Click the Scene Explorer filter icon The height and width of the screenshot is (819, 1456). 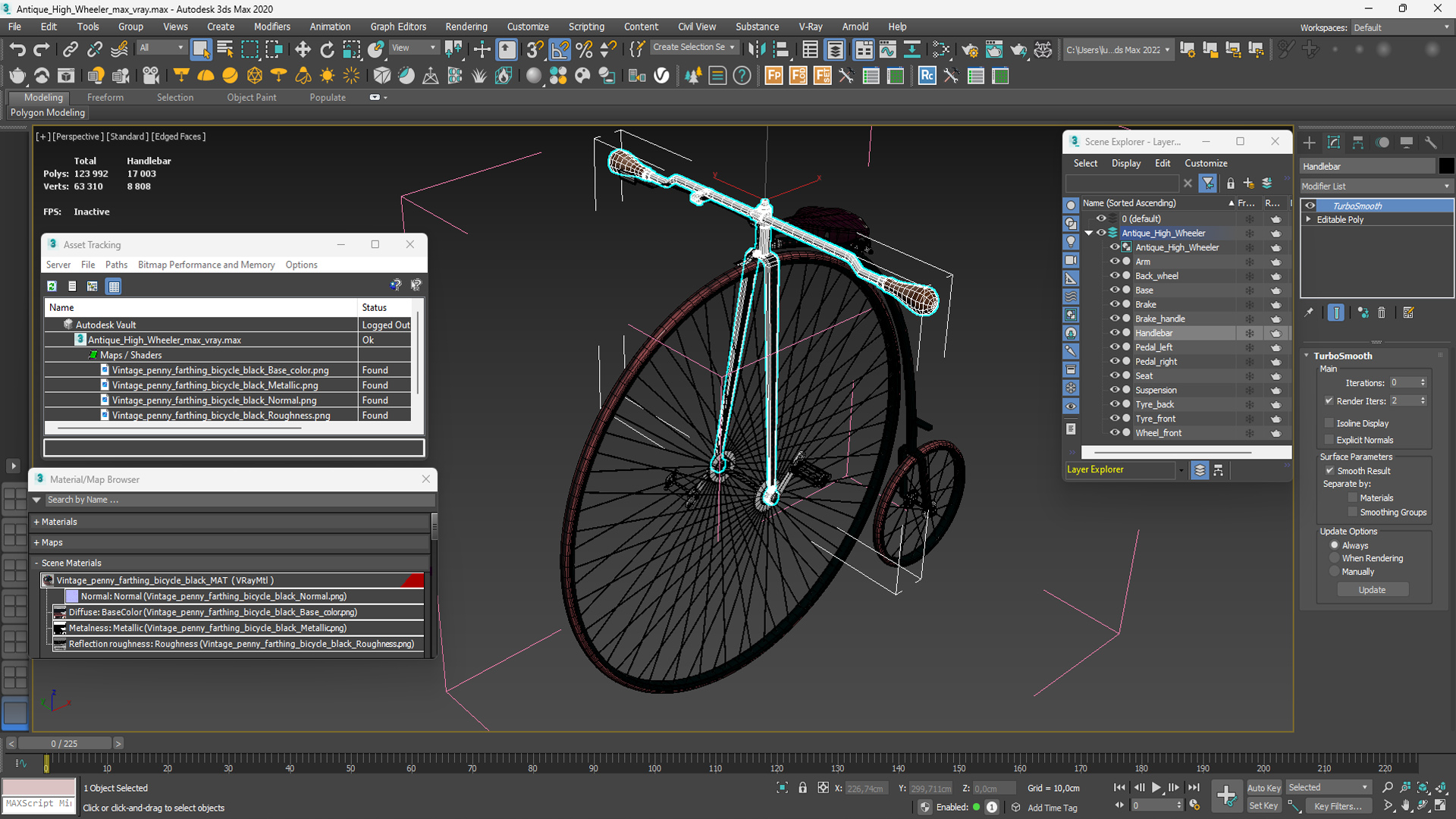1208,183
